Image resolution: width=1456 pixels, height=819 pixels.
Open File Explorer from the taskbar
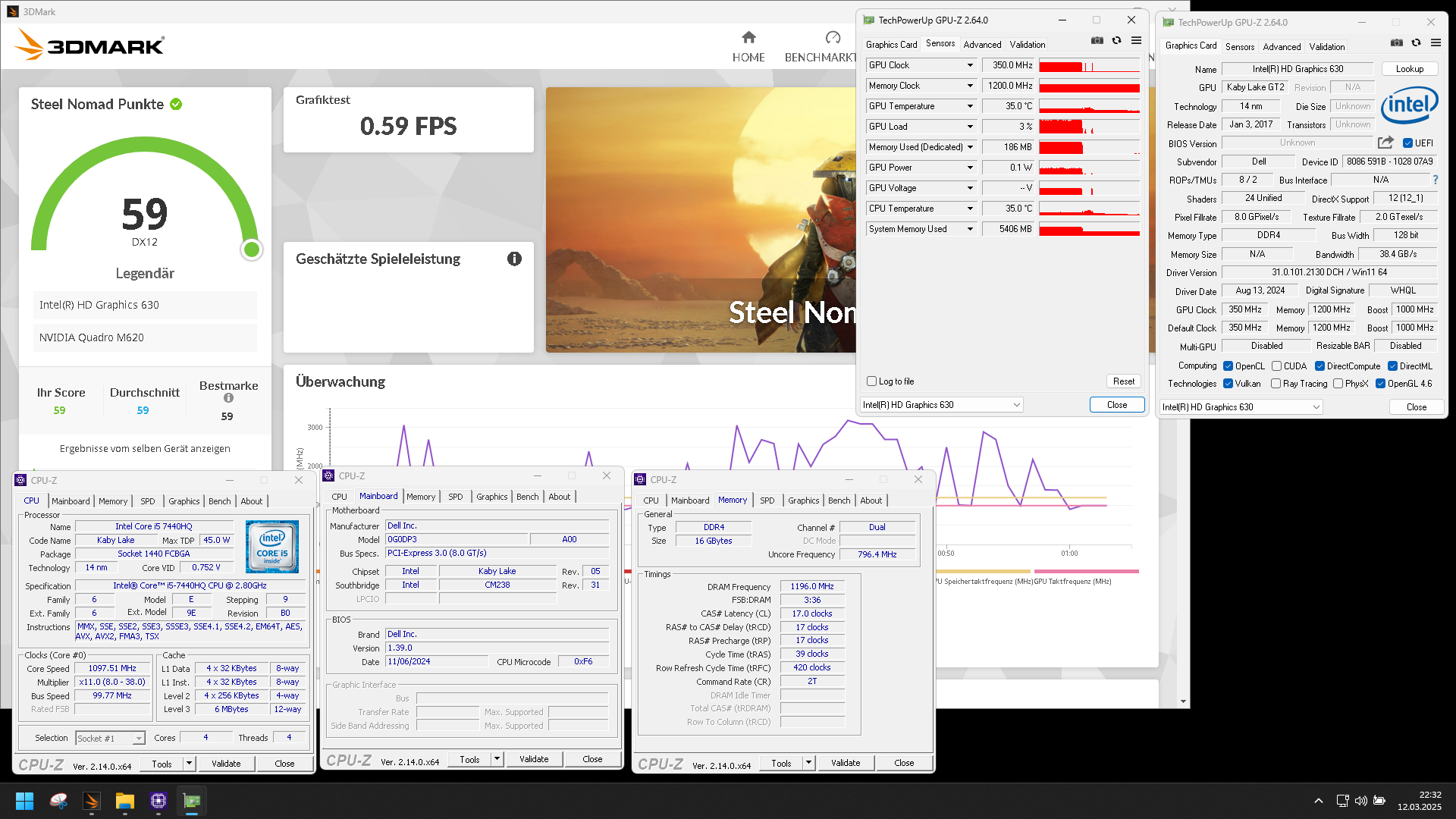coord(125,801)
